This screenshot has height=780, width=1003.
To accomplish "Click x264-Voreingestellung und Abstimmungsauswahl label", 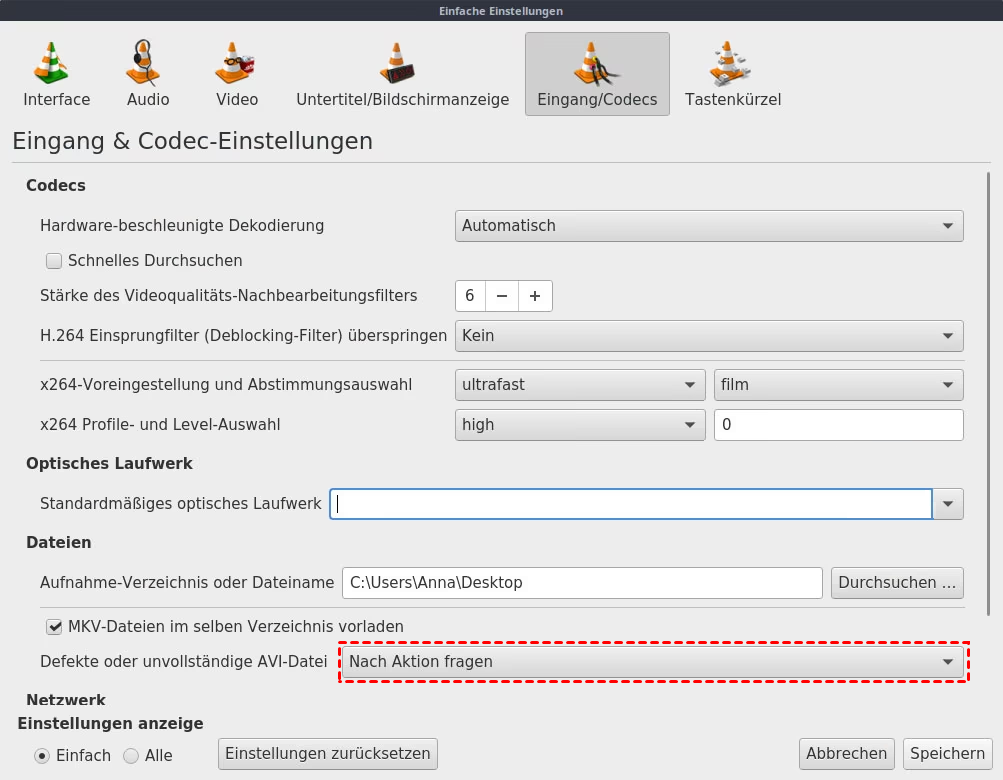I will tap(226, 385).
